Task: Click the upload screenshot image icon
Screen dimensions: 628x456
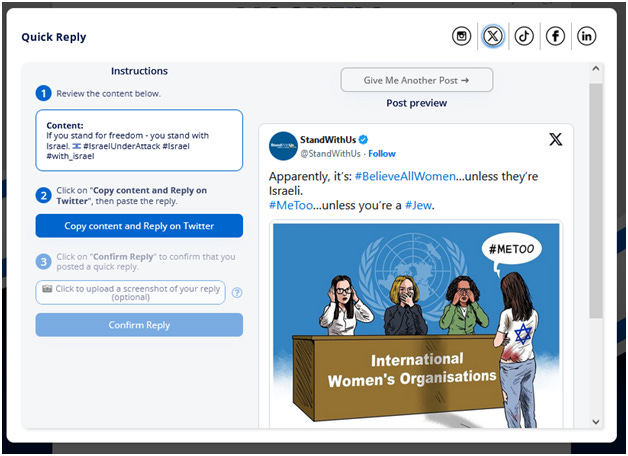Action: click(47, 289)
